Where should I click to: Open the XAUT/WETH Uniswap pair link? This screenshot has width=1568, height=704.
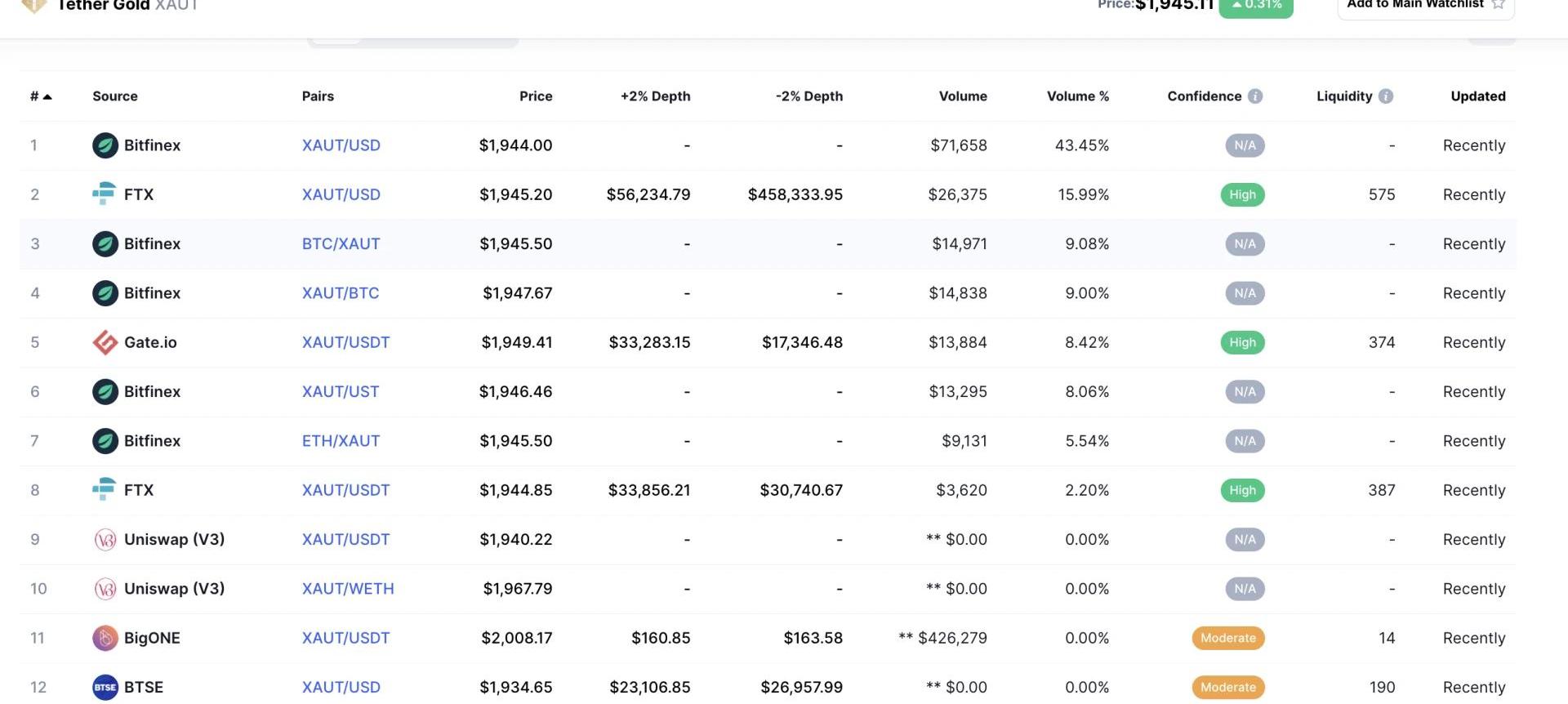click(x=347, y=589)
